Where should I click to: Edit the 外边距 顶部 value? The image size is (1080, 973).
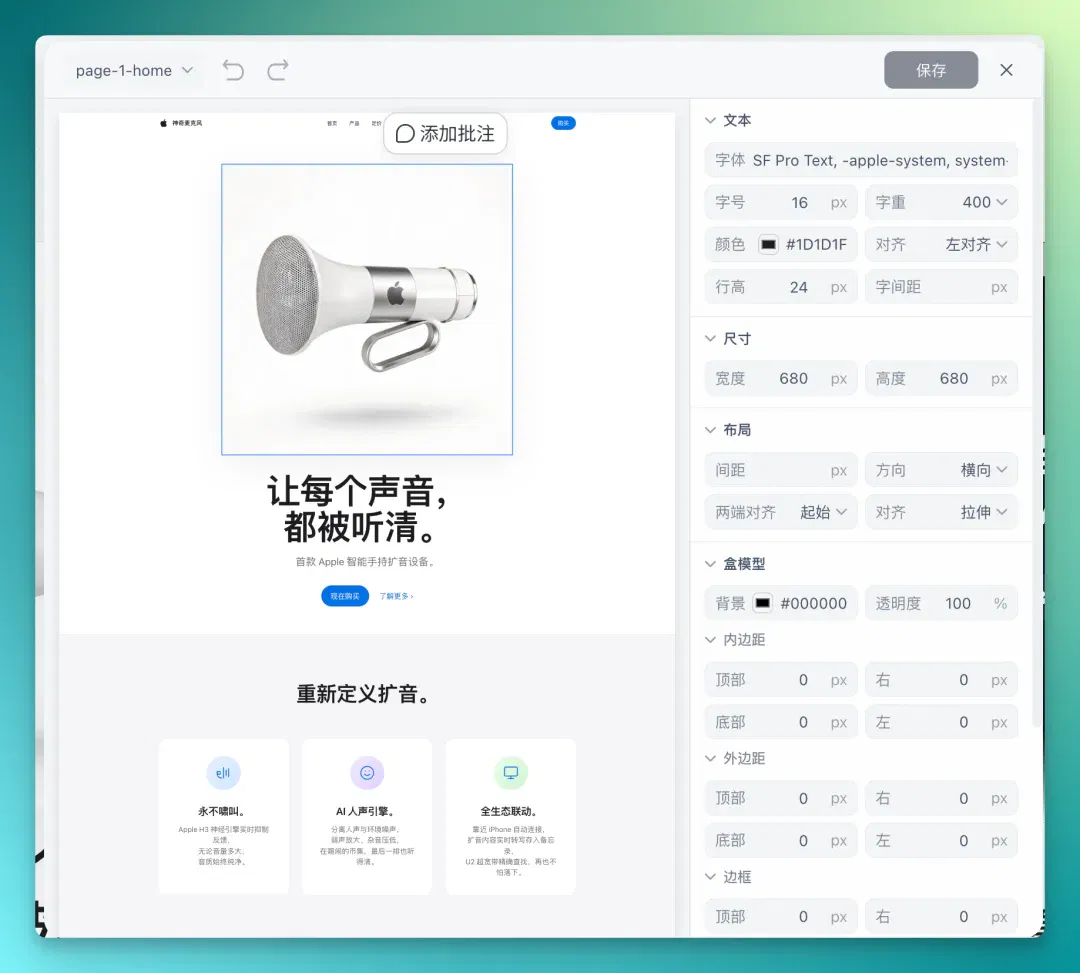coord(781,799)
